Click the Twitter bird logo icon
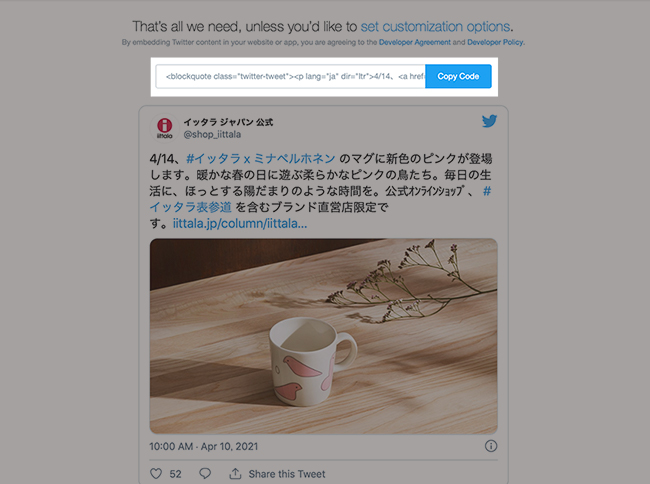Screen dimensions: 650x484 [489, 121]
